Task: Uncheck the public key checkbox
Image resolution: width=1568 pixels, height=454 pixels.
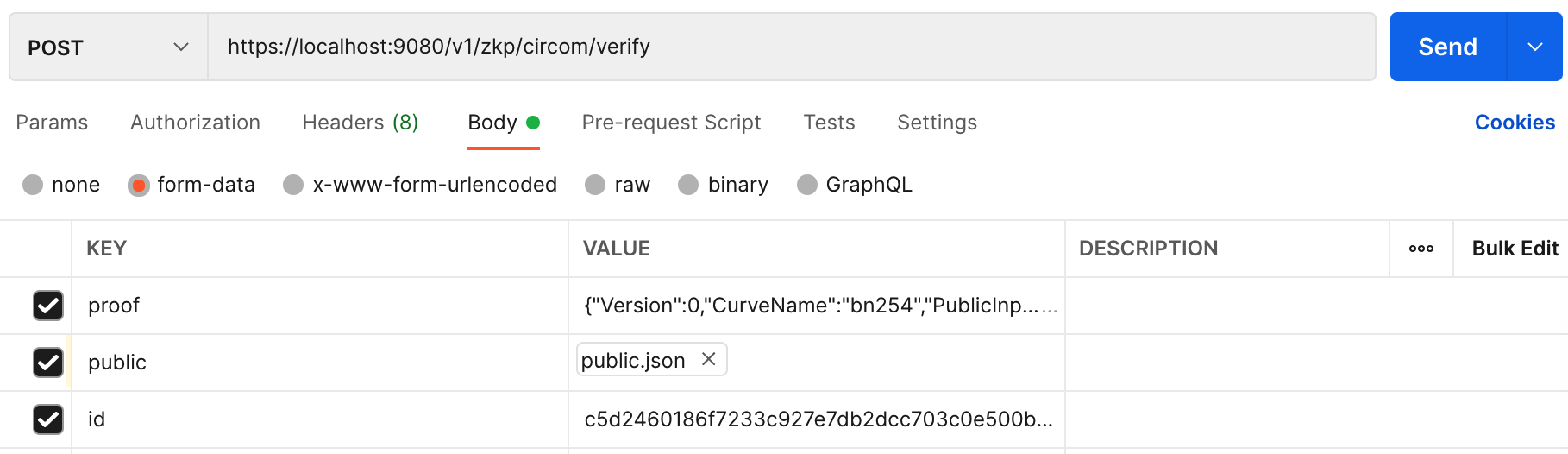Action: click(48, 363)
